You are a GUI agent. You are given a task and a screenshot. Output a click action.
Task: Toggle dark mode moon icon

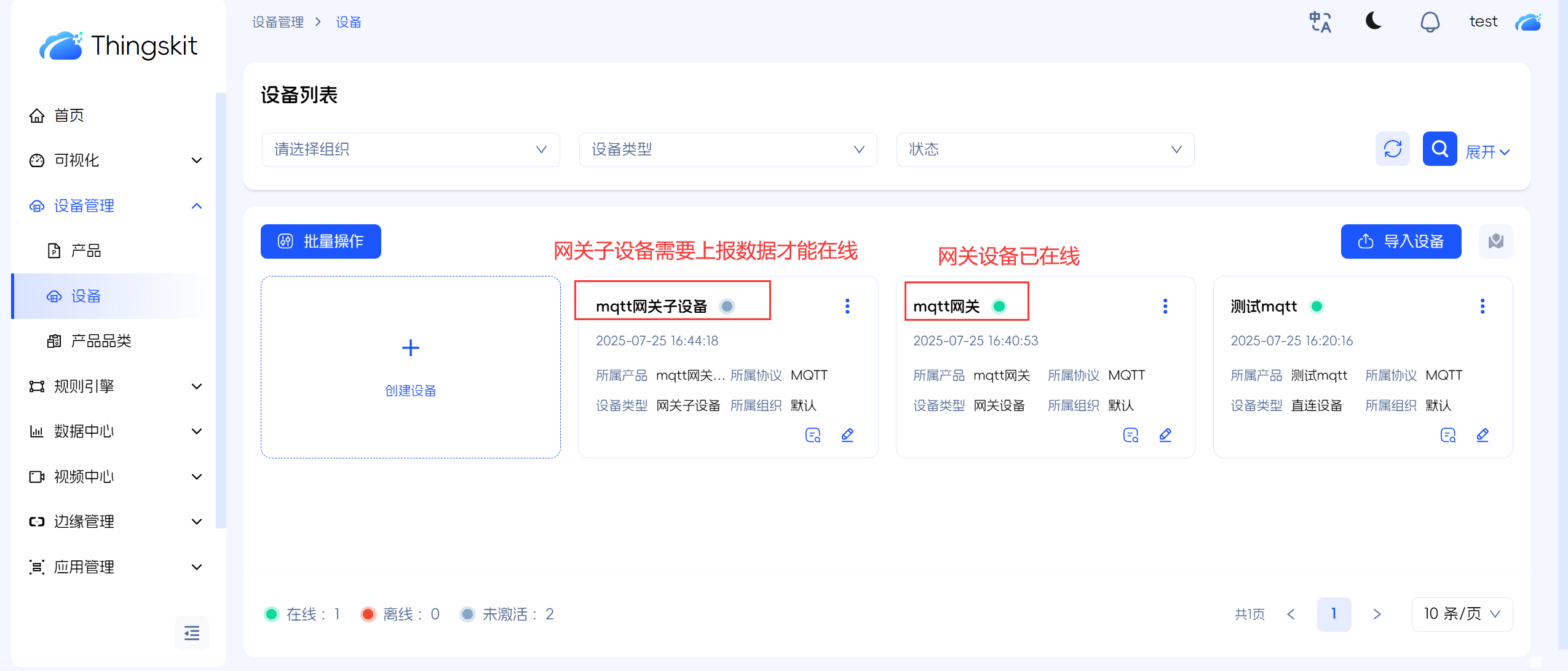tap(1373, 22)
